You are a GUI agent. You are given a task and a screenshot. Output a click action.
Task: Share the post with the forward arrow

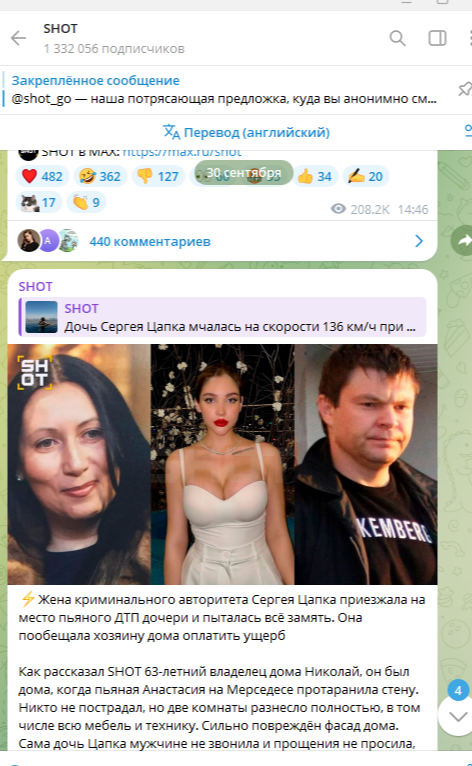(462, 240)
